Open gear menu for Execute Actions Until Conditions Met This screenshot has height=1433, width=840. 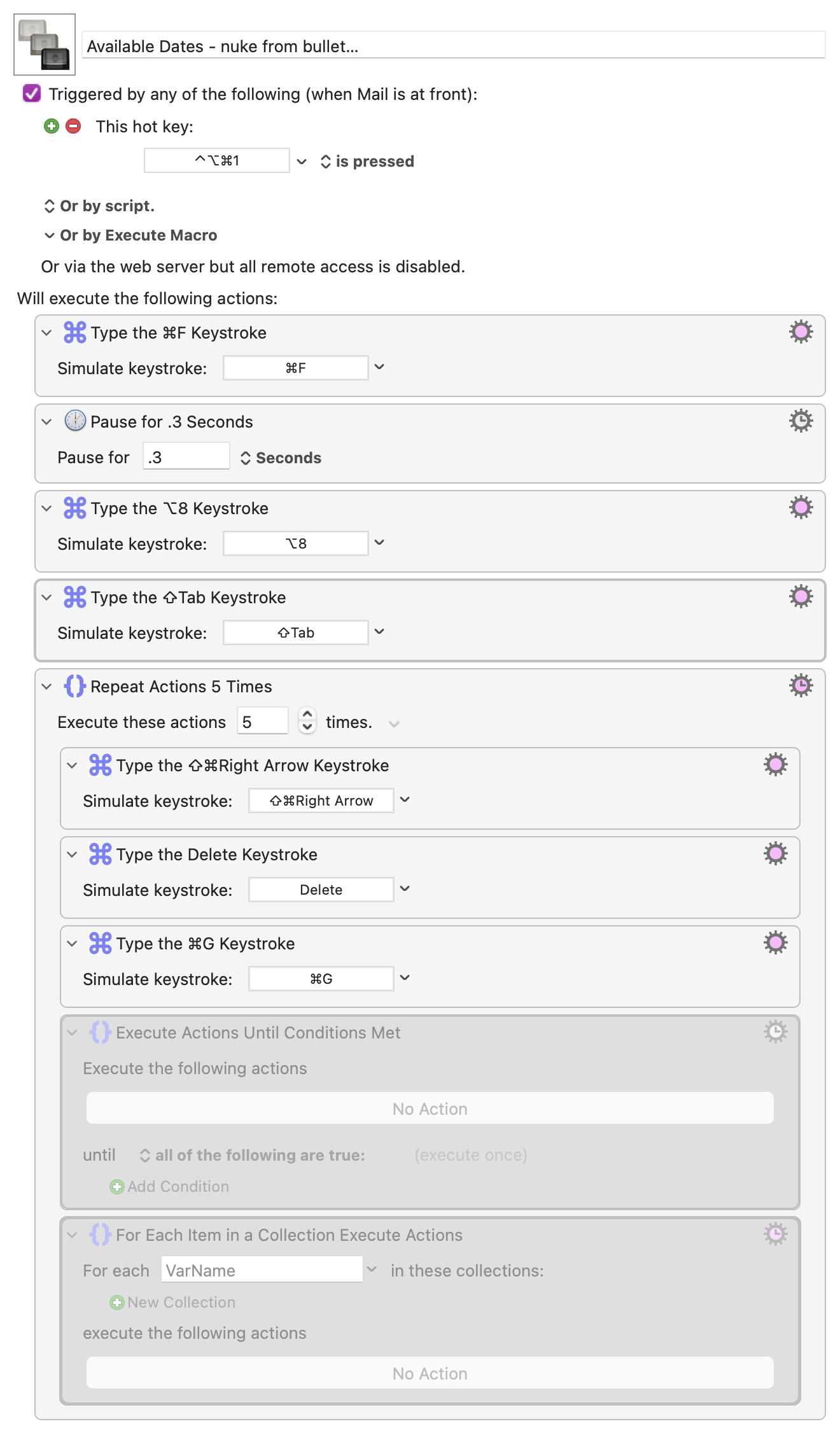776,1031
